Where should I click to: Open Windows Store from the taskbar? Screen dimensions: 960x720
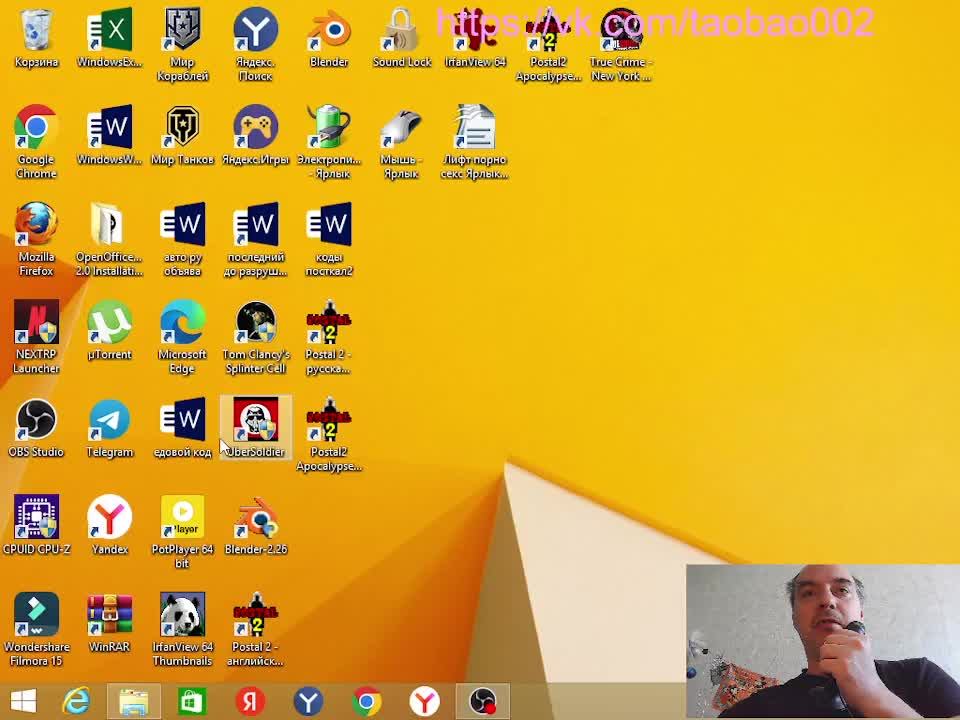191,701
